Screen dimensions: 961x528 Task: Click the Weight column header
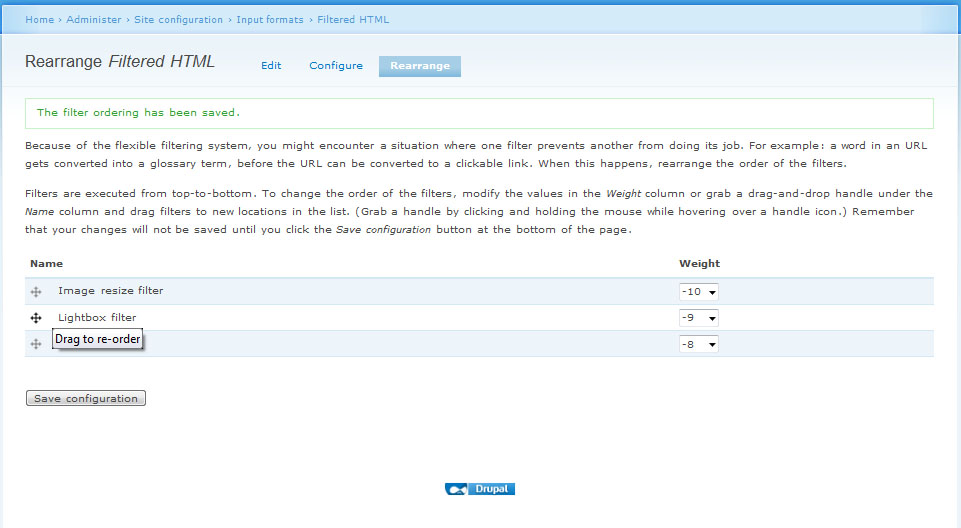699,264
